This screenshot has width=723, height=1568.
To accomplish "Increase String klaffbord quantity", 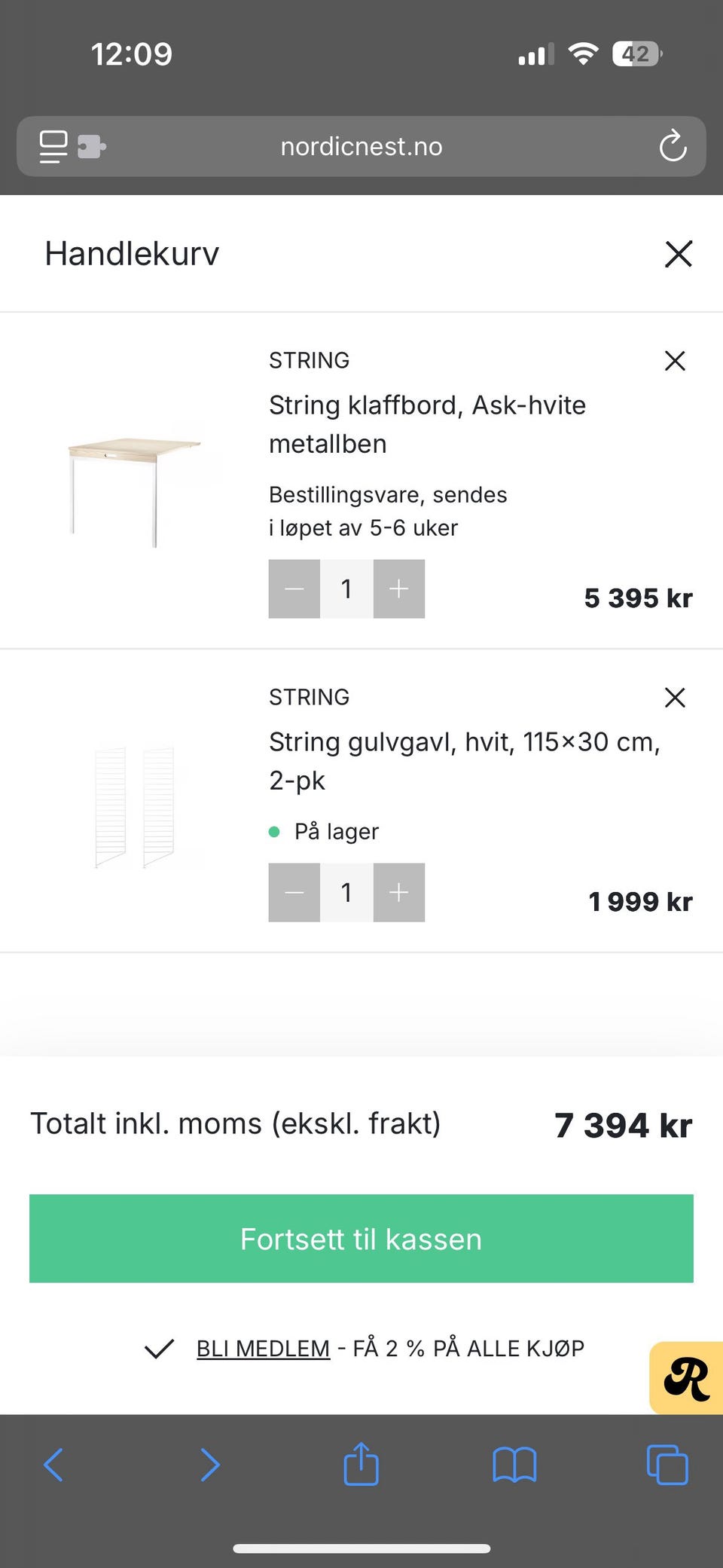I will [398, 589].
